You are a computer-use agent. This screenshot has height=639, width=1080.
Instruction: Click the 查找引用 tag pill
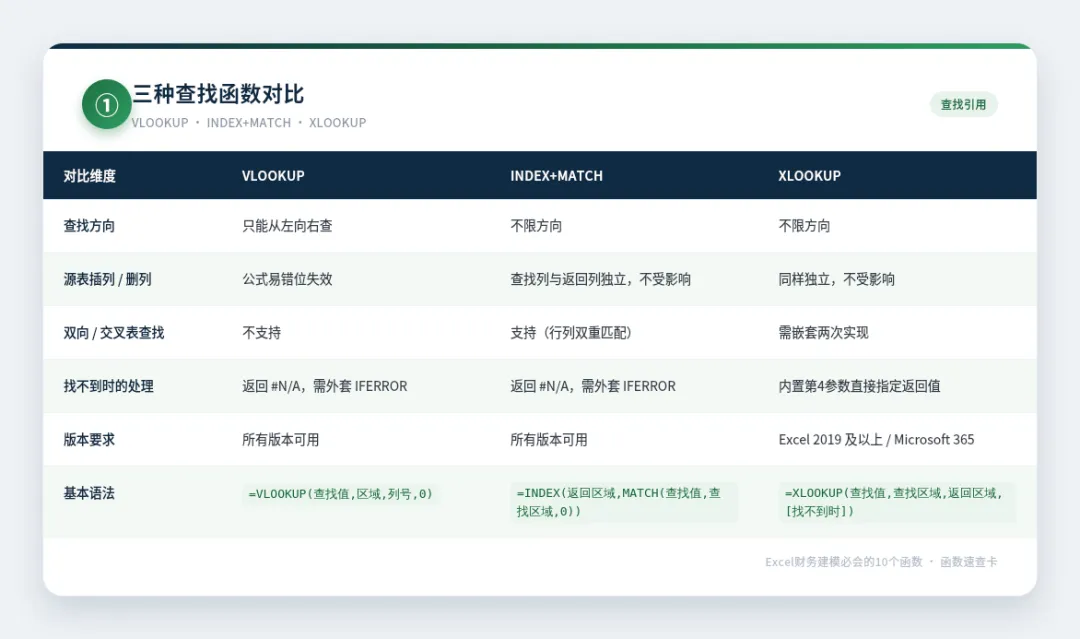(x=963, y=105)
